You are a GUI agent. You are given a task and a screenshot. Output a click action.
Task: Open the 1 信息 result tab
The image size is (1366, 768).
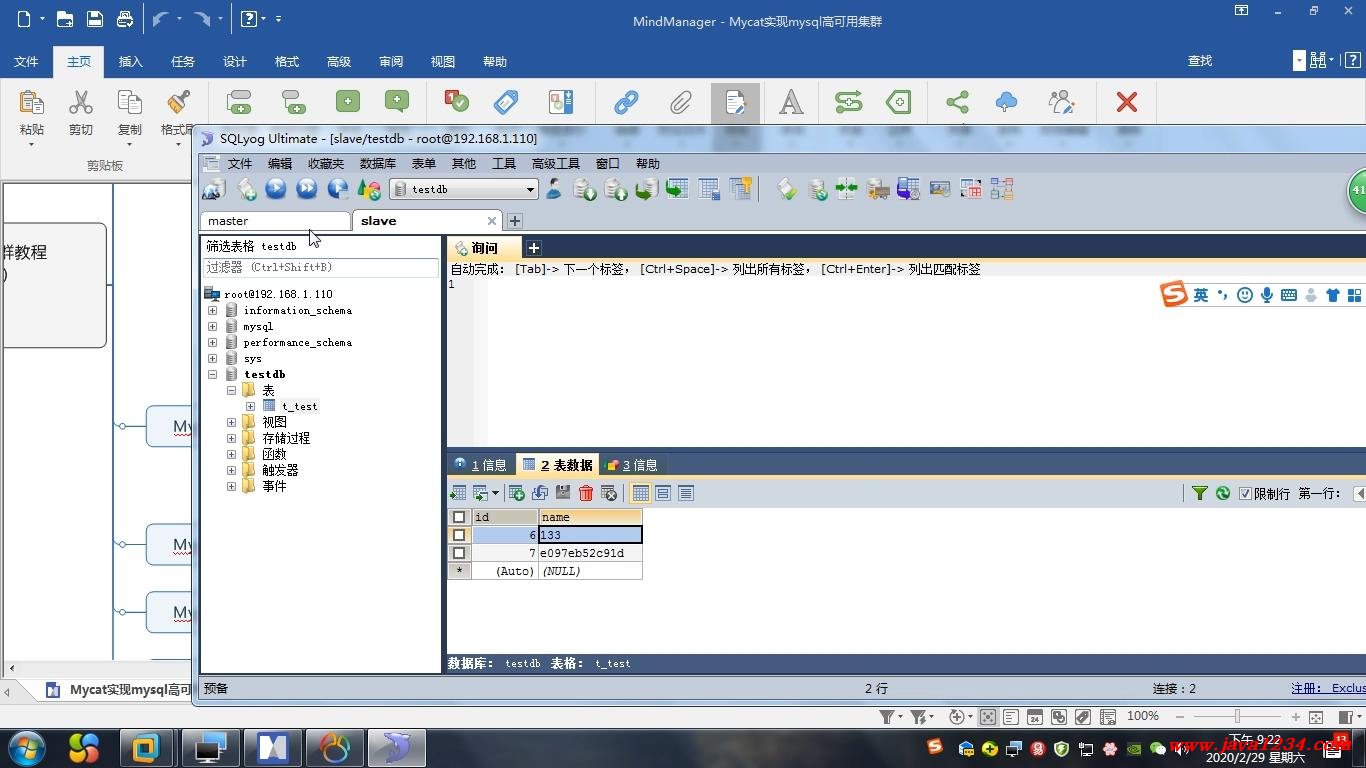pyautogui.click(x=480, y=465)
